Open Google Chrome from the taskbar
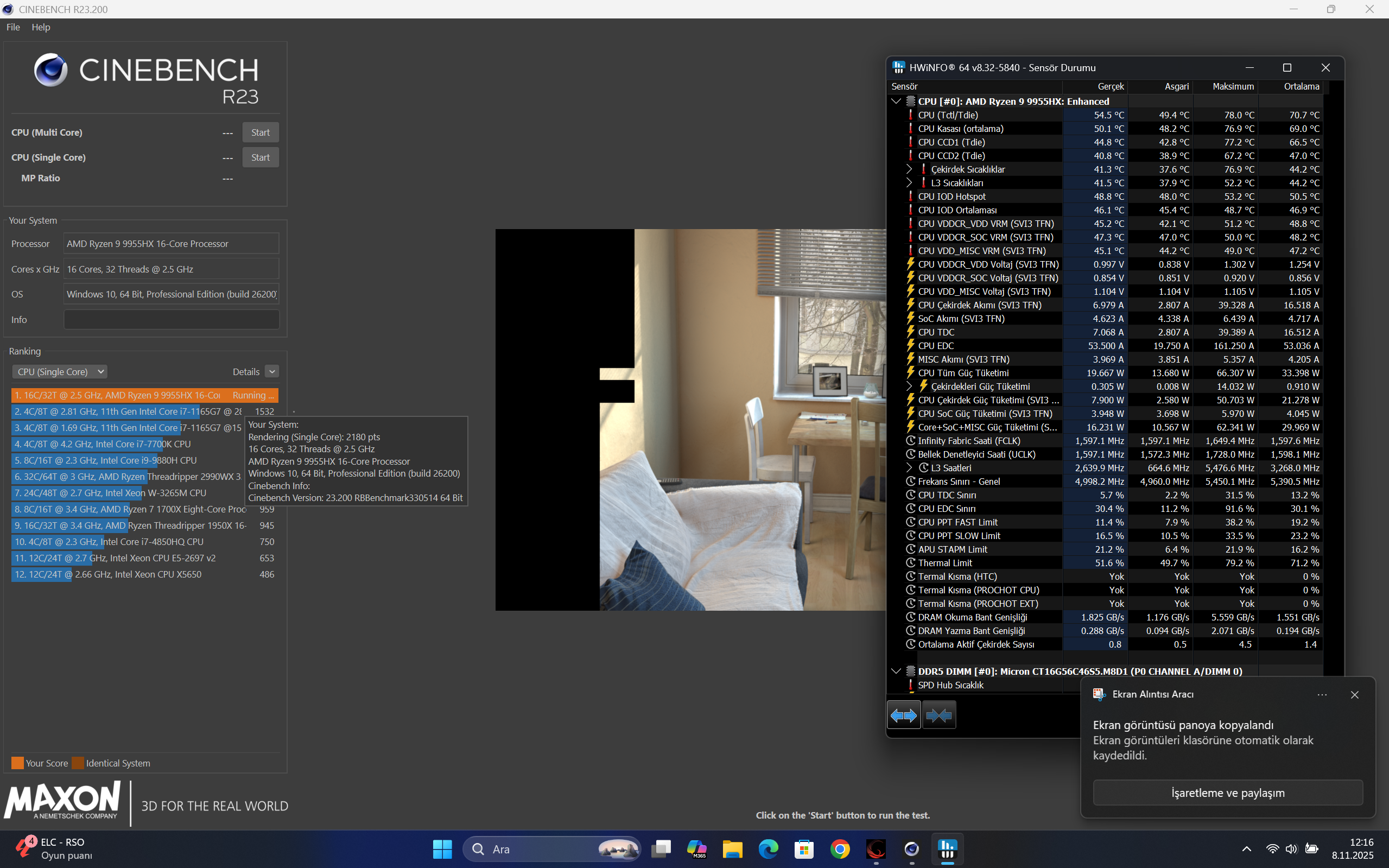 point(840,849)
